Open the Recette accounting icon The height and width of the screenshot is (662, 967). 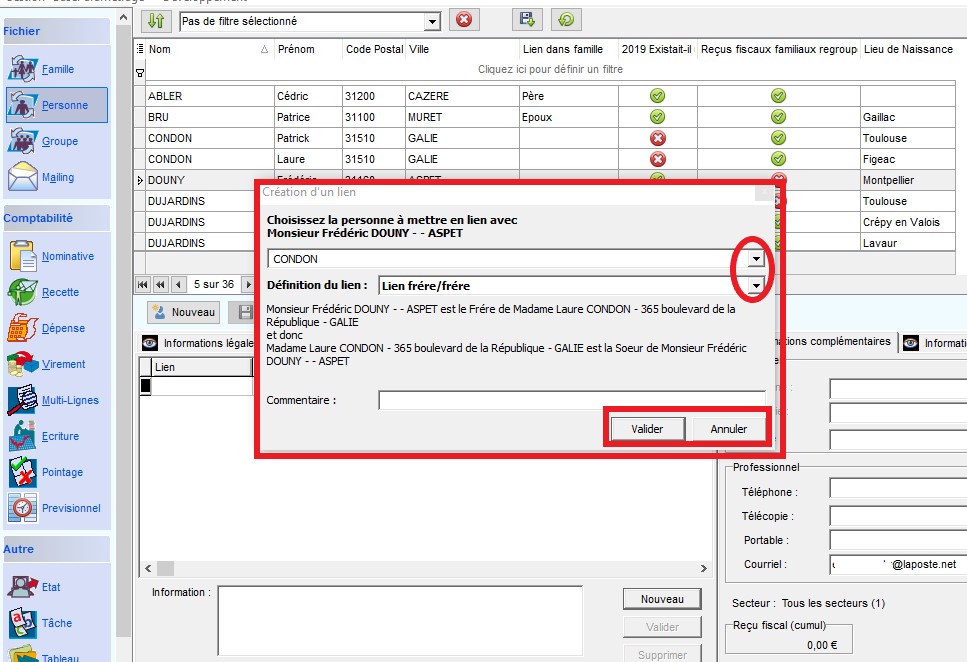pos(23,292)
